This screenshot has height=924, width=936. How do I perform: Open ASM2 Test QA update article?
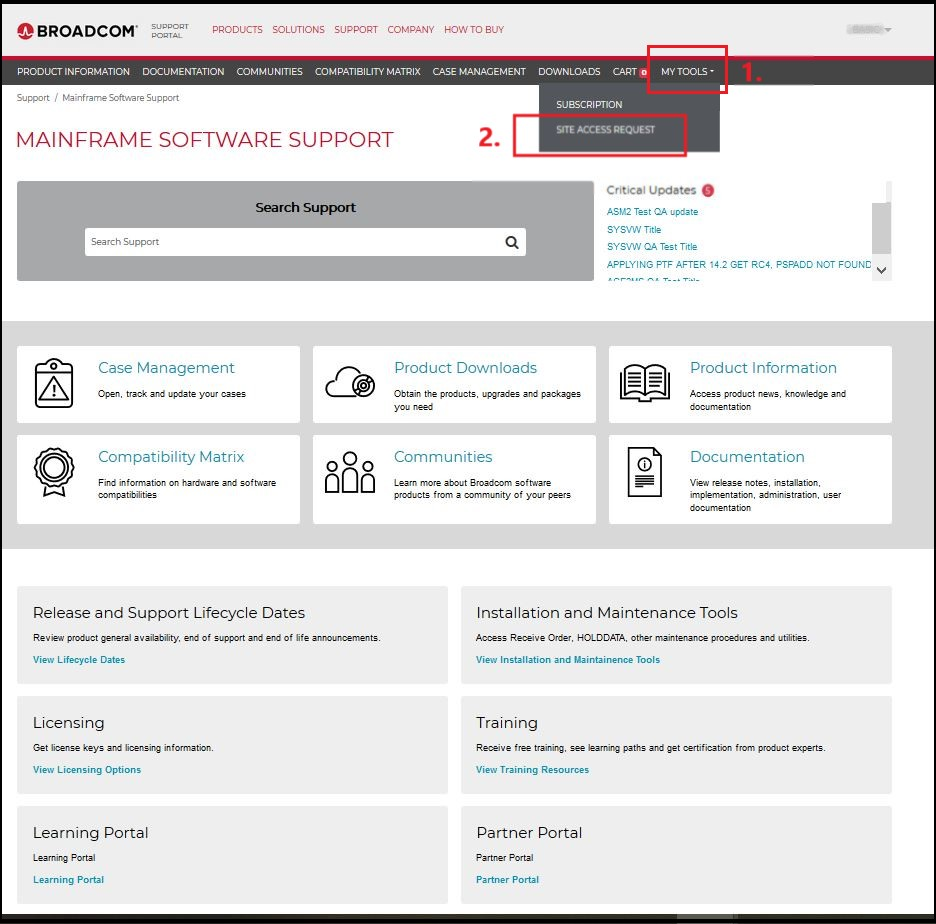tap(651, 212)
